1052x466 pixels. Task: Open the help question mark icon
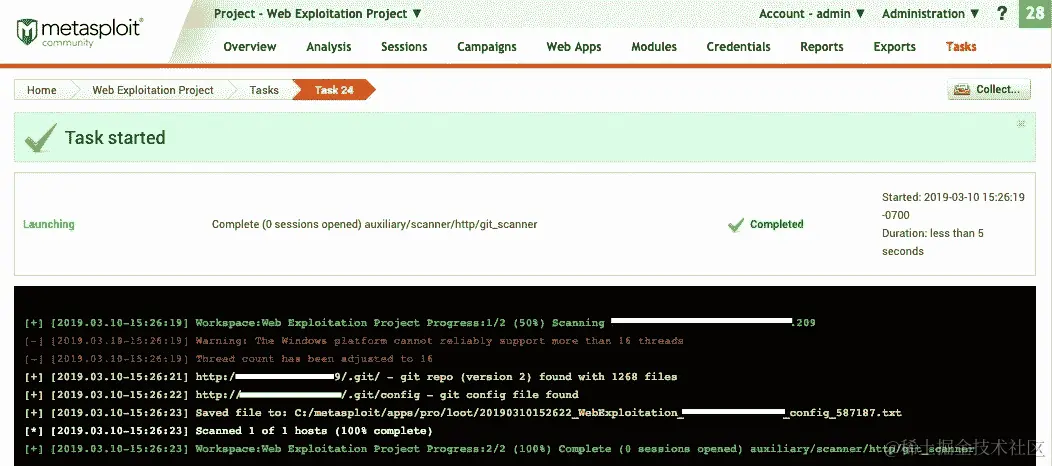click(1002, 13)
